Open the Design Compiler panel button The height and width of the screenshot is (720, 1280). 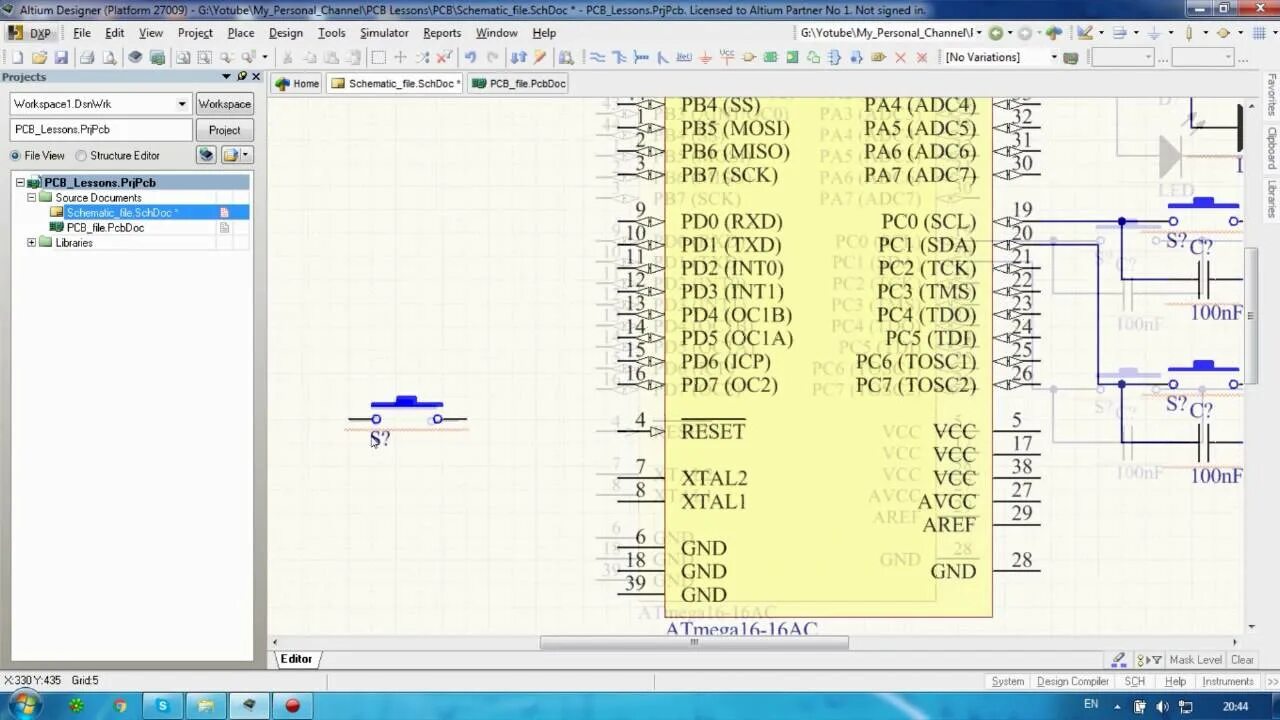[1072, 681]
